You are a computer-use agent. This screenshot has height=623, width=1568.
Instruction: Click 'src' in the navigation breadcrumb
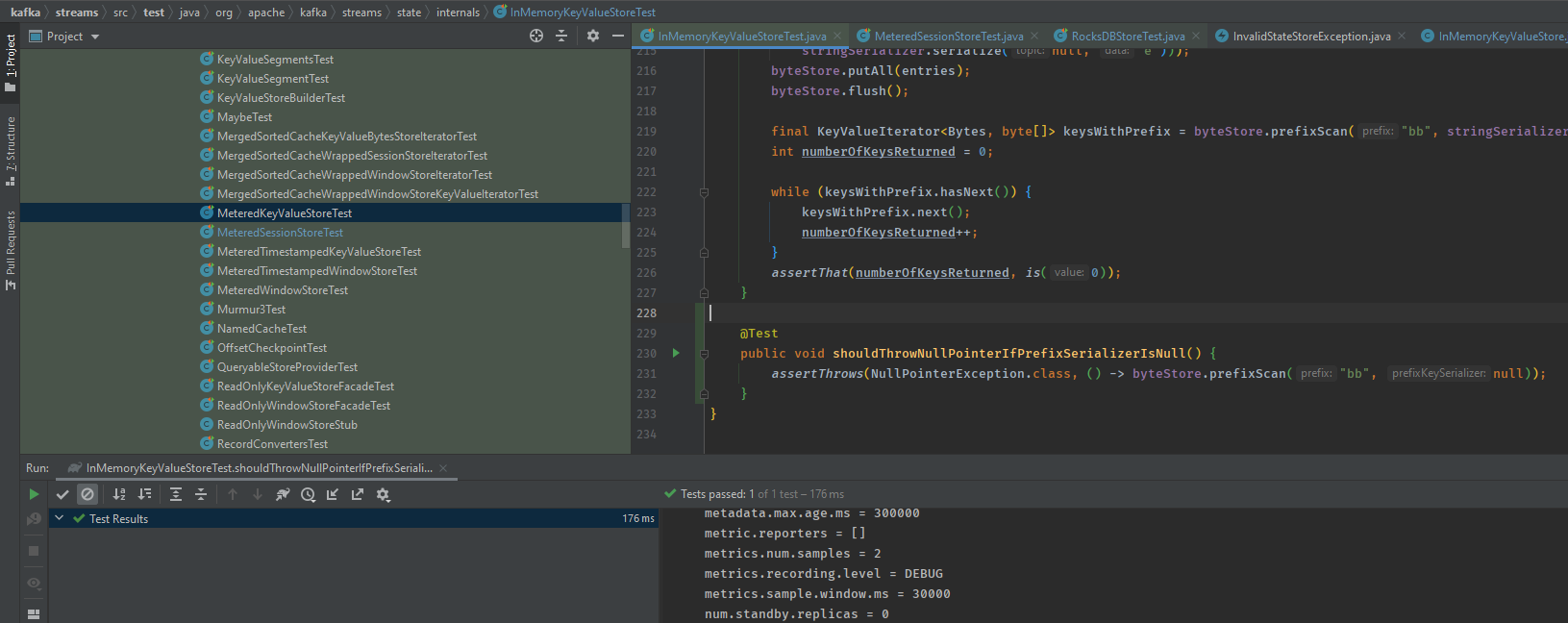pyautogui.click(x=120, y=12)
